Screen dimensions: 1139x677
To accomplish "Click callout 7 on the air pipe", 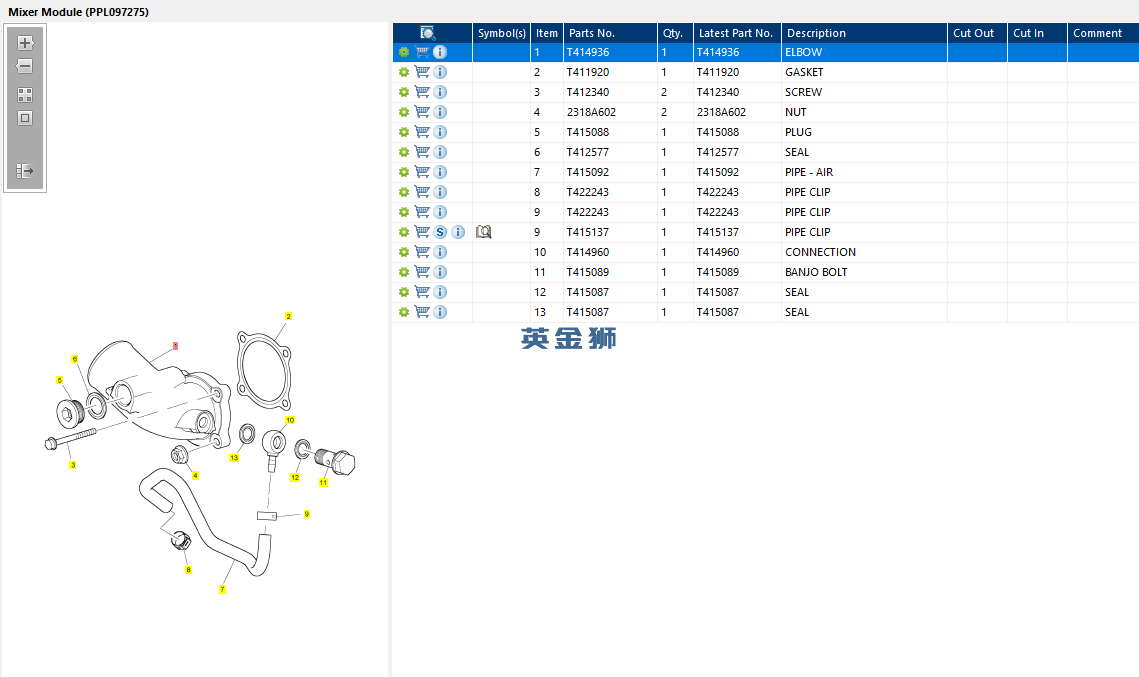I will click(x=222, y=589).
